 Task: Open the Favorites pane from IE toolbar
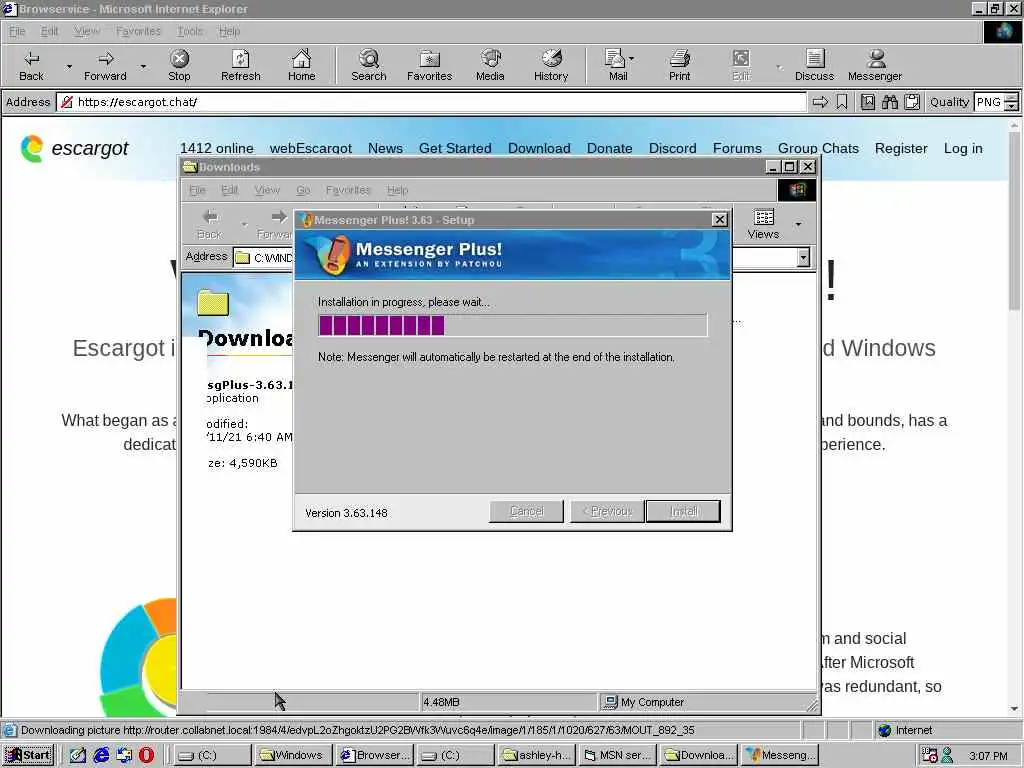[x=429, y=65]
